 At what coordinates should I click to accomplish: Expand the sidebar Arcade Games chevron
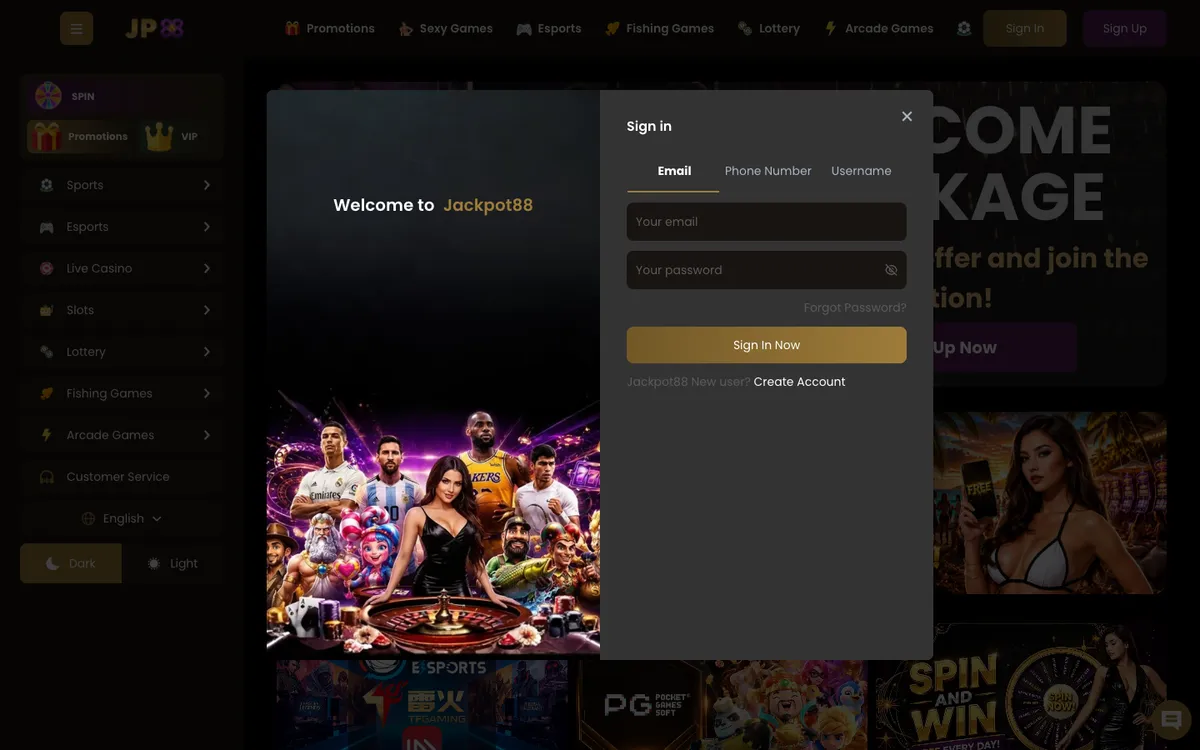point(207,435)
